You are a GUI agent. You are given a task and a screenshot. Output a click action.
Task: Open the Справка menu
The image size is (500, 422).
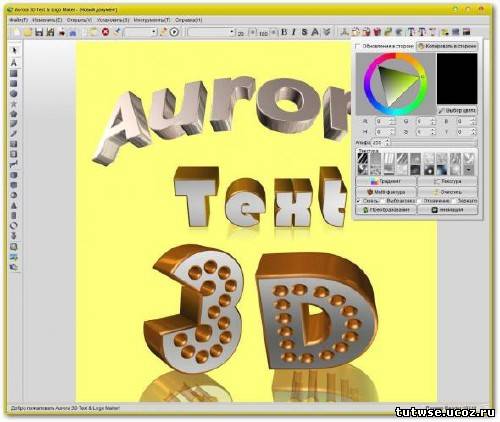(189, 20)
